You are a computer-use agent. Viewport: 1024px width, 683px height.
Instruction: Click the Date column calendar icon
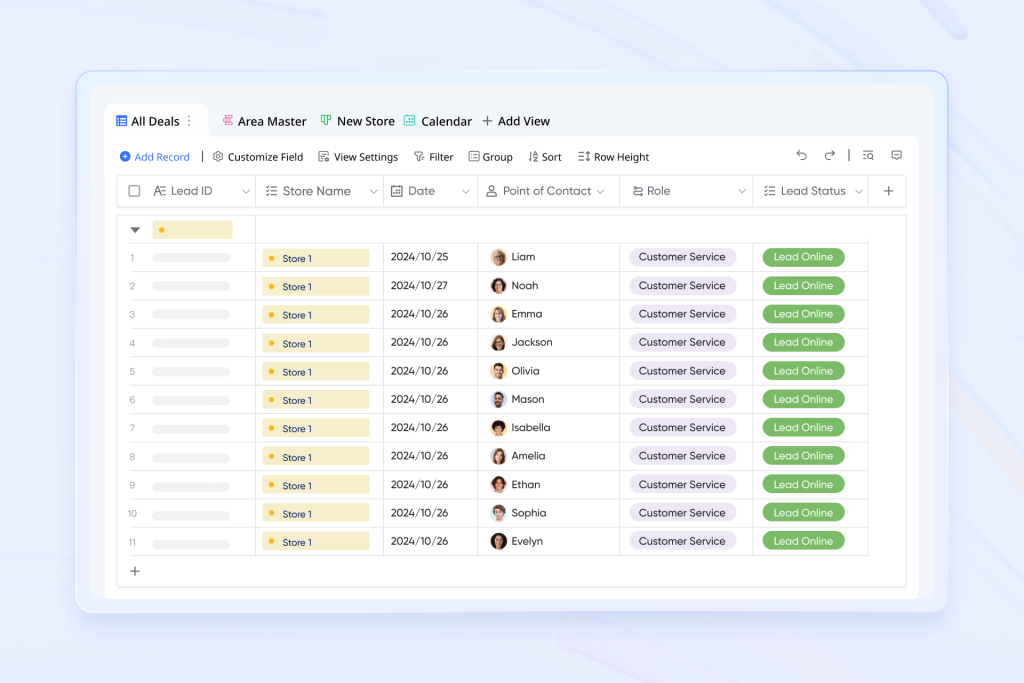pyautogui.click(x=396, y=191)
